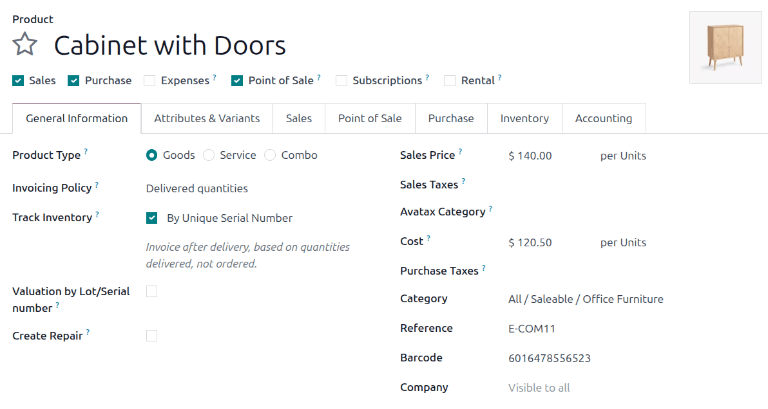Open the Accounting tab
Image resolution: width=768 pixels, height=409 pixels.
[x=603, y=118]
